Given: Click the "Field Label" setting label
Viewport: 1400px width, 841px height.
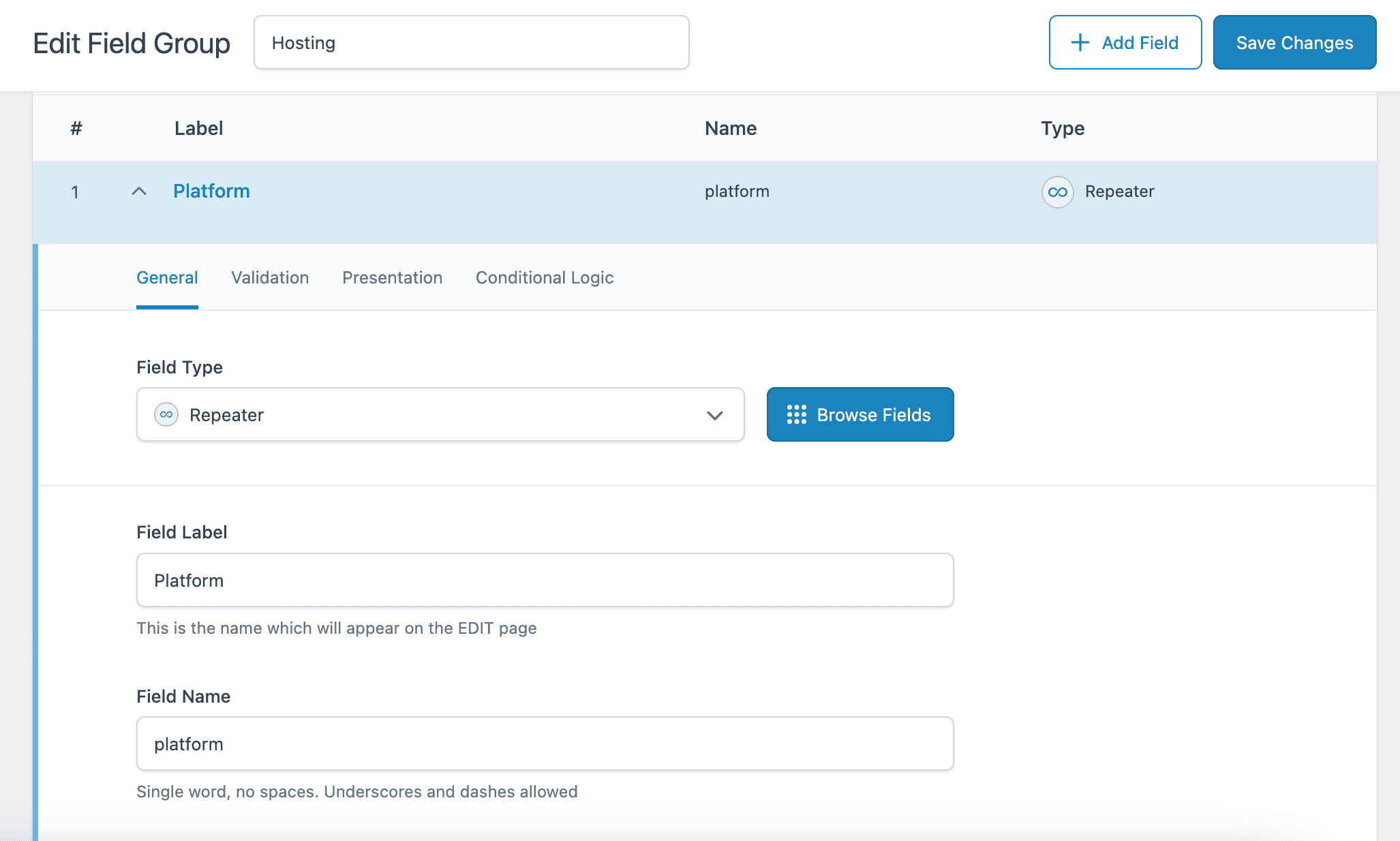Looking at the screenshot, I should pyautogui.click(x=181, y=532).
